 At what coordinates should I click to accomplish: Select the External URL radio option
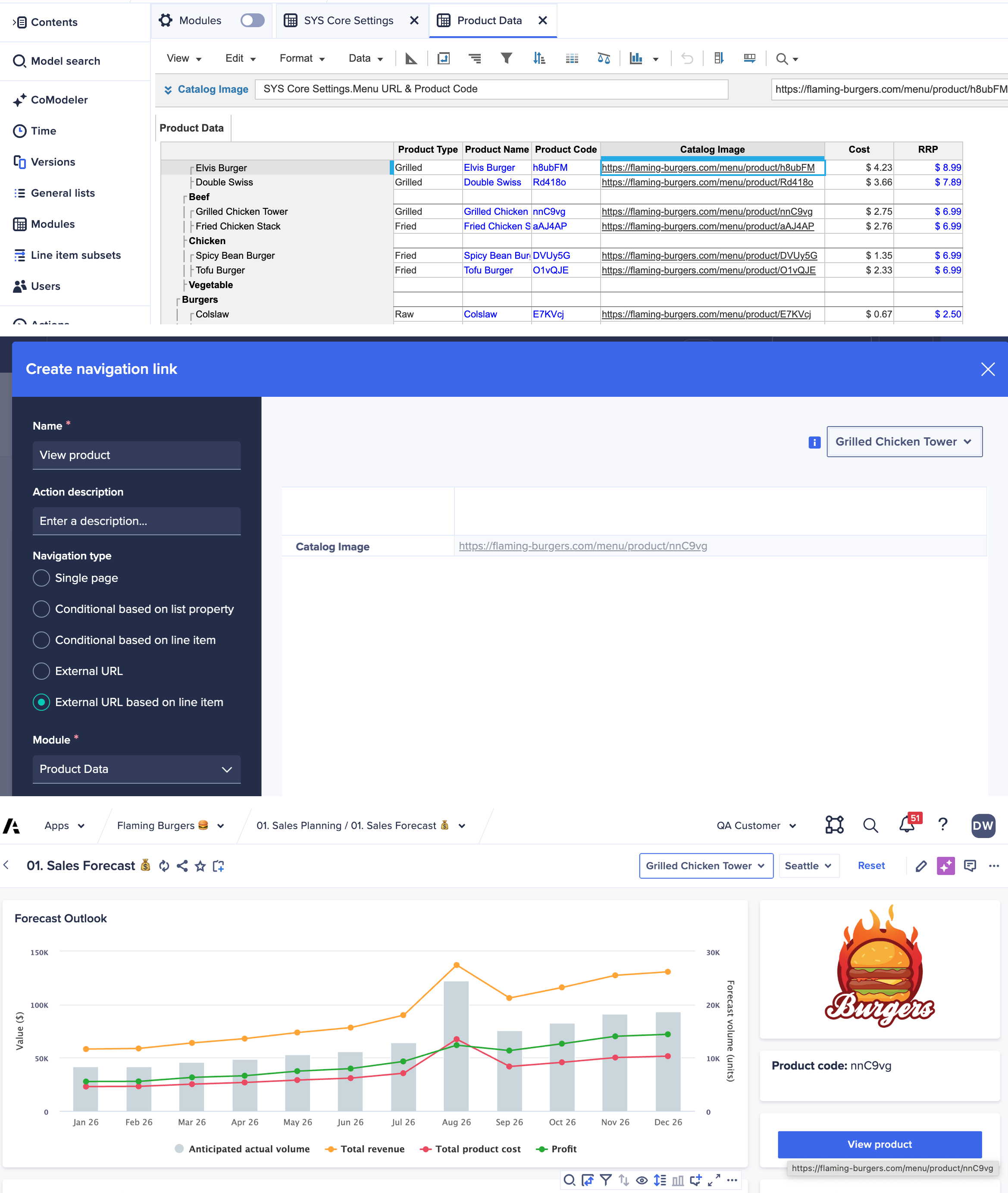coord(41,671)
